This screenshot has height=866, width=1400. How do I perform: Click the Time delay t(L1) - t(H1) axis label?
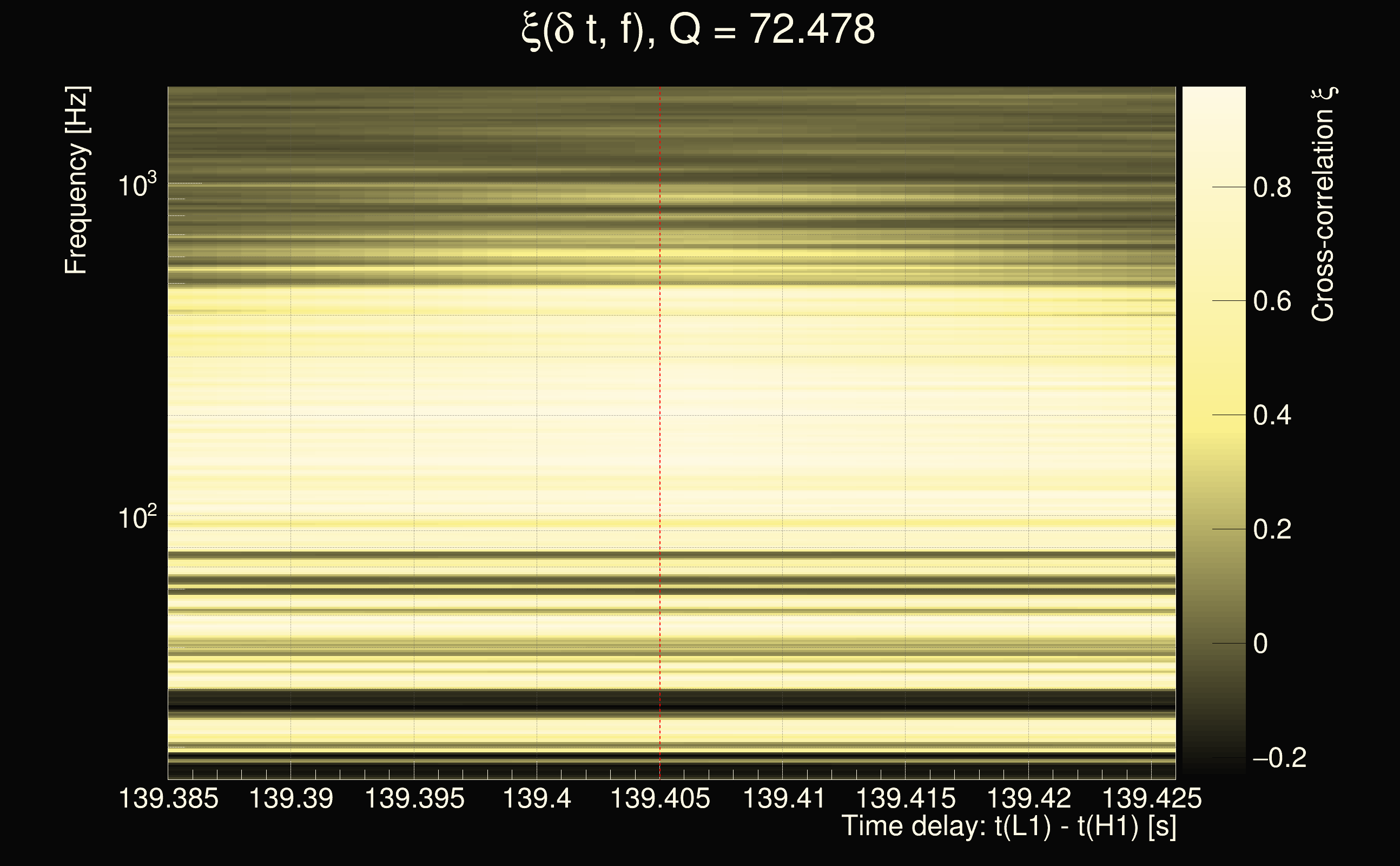pos(1008,826)
